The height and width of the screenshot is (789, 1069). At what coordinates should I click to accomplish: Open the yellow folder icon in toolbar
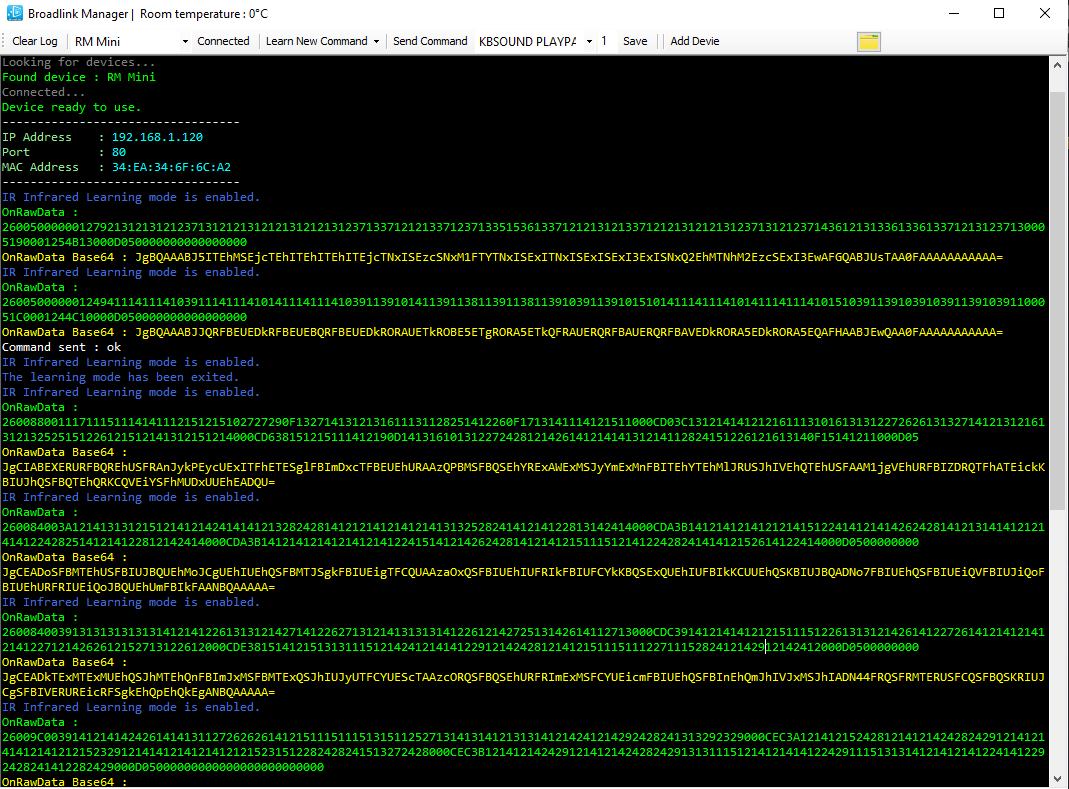869,42
